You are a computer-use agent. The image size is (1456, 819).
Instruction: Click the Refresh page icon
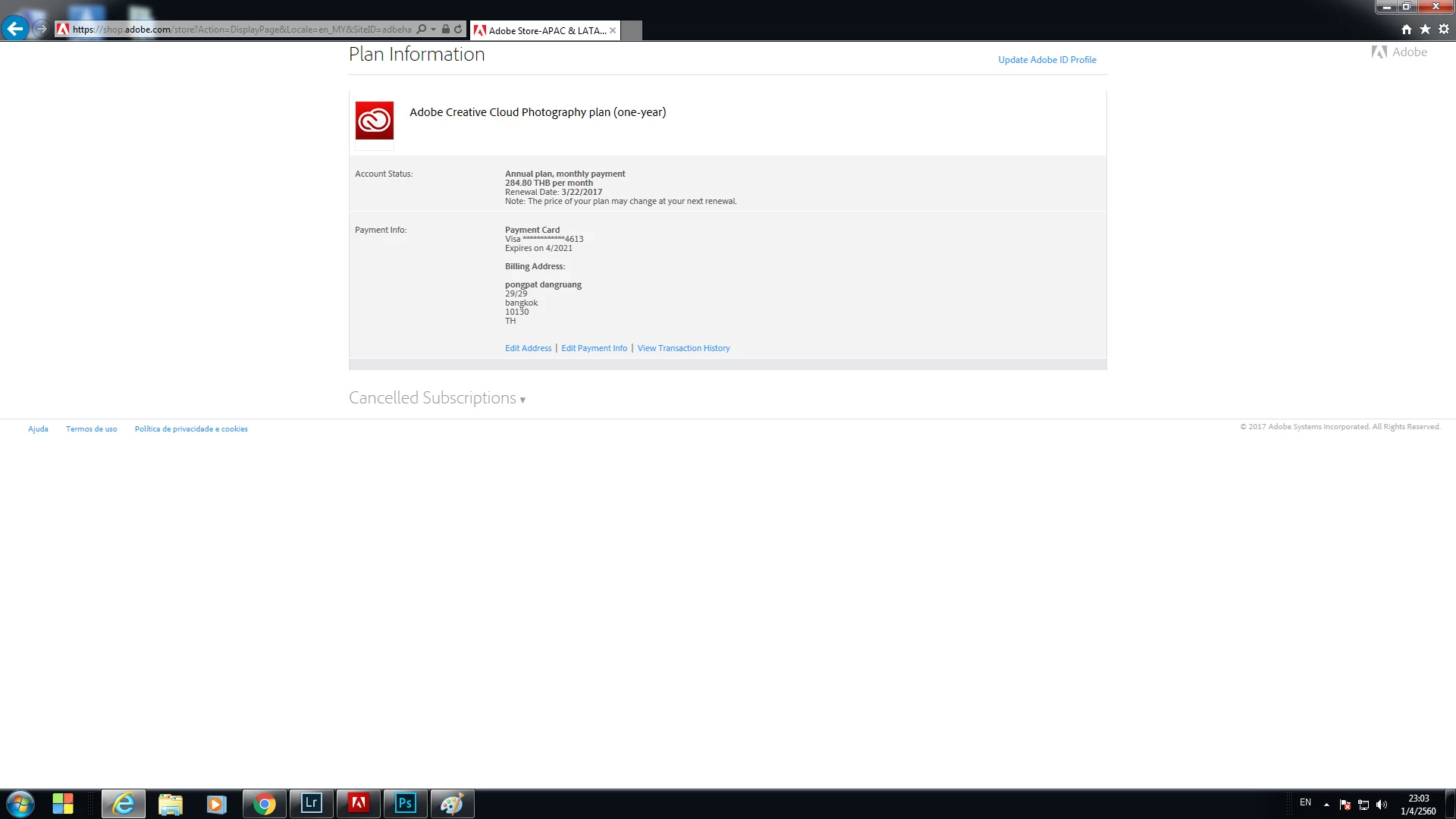[458, 30]
